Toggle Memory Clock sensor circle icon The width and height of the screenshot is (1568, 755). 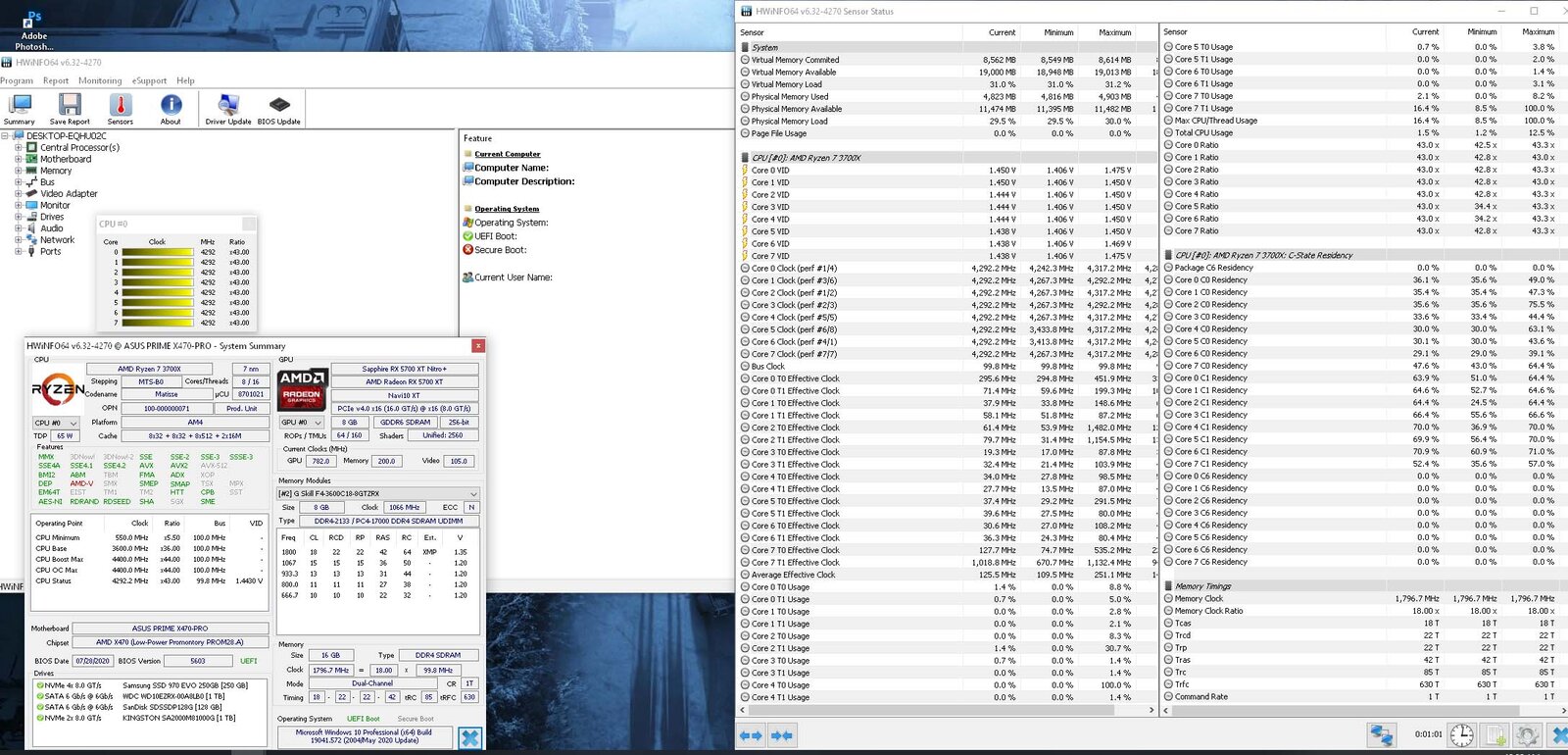[1169, 599]
